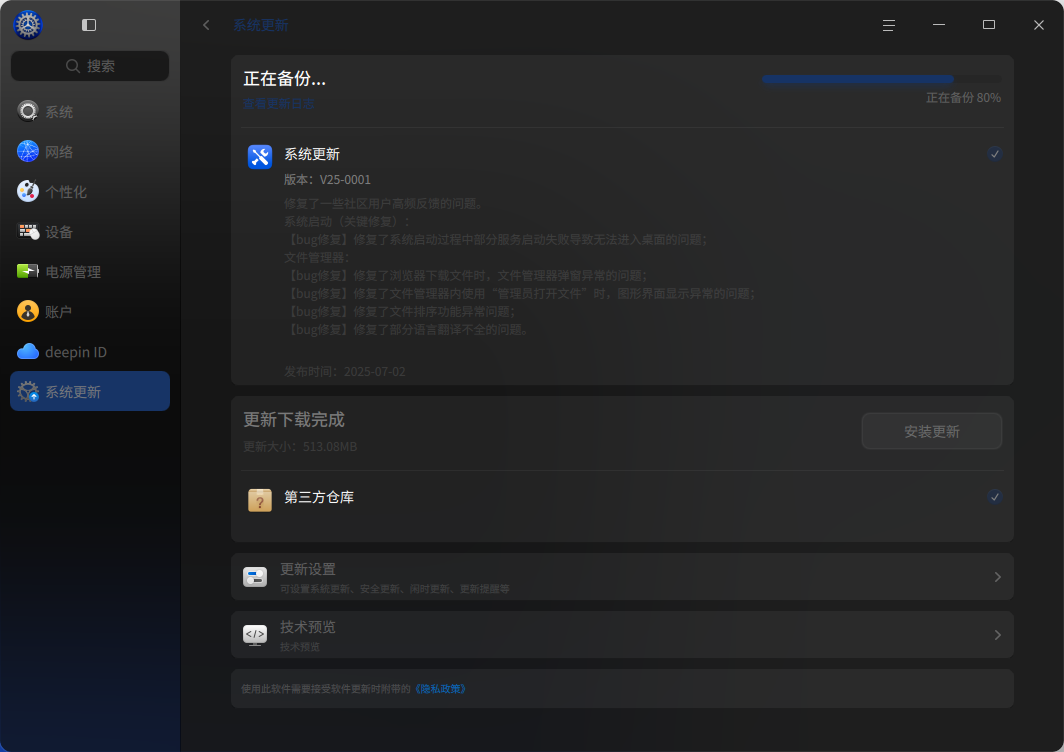1064x752 pixels.
Task: Click the 更新设置 toggle icon
Action: pos(255,577)
